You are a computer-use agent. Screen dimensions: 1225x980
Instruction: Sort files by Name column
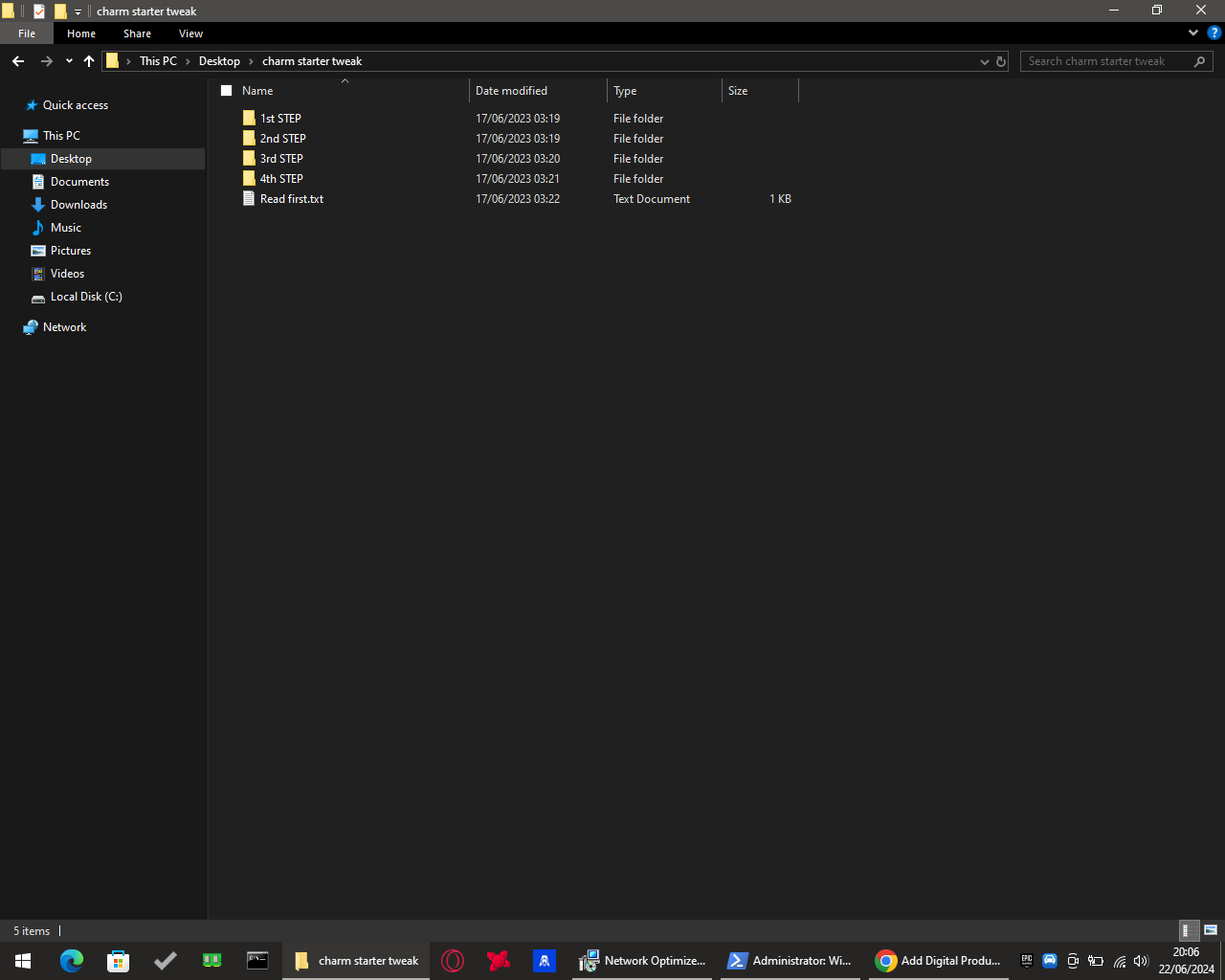(345, 91)
